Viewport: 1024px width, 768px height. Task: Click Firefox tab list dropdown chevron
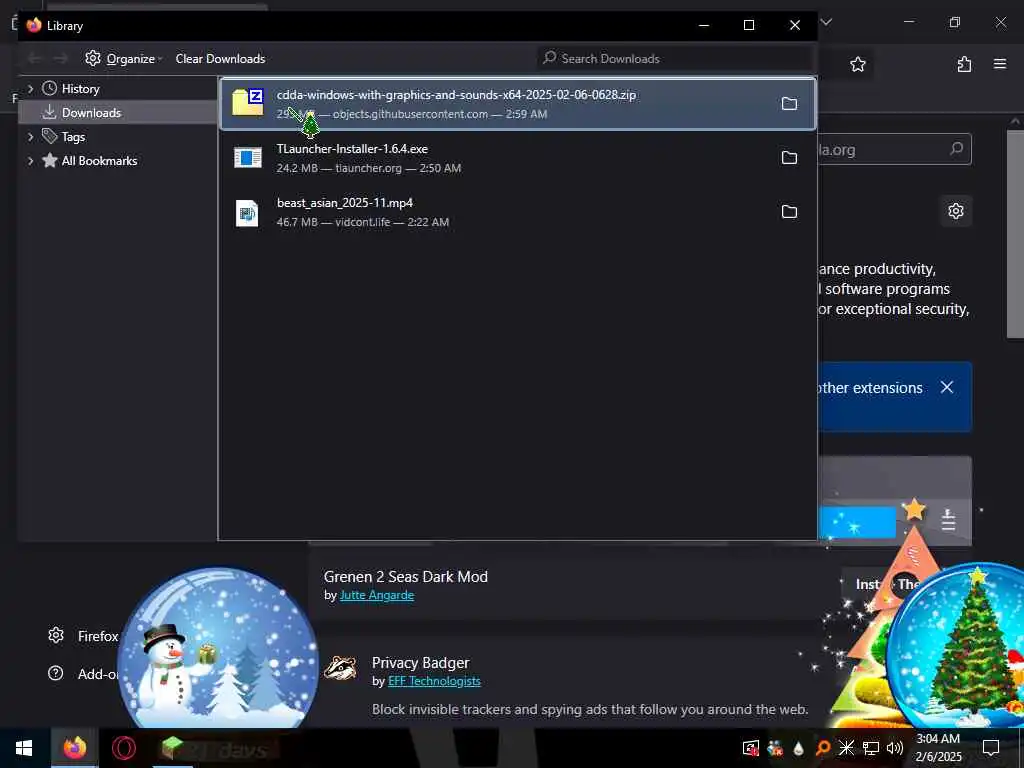coord(826,22)
